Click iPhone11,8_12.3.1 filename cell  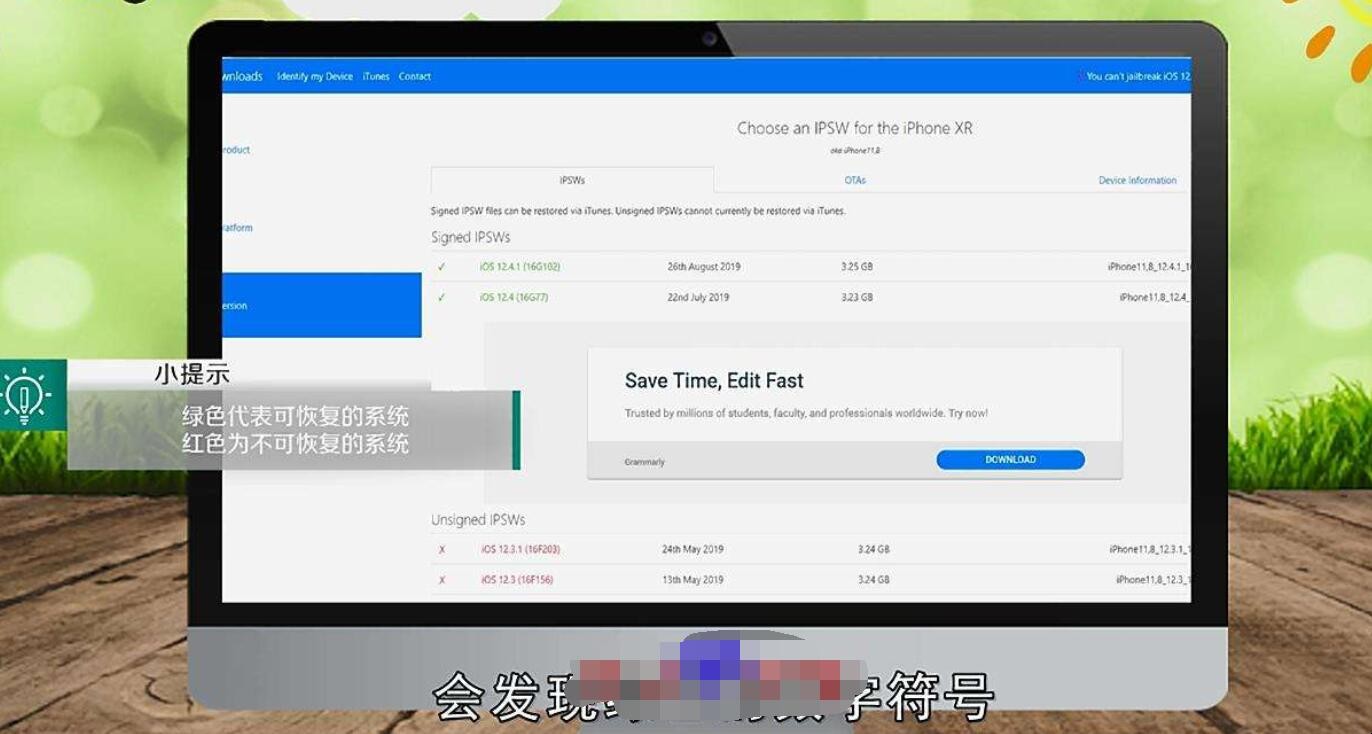point(1150,549)
